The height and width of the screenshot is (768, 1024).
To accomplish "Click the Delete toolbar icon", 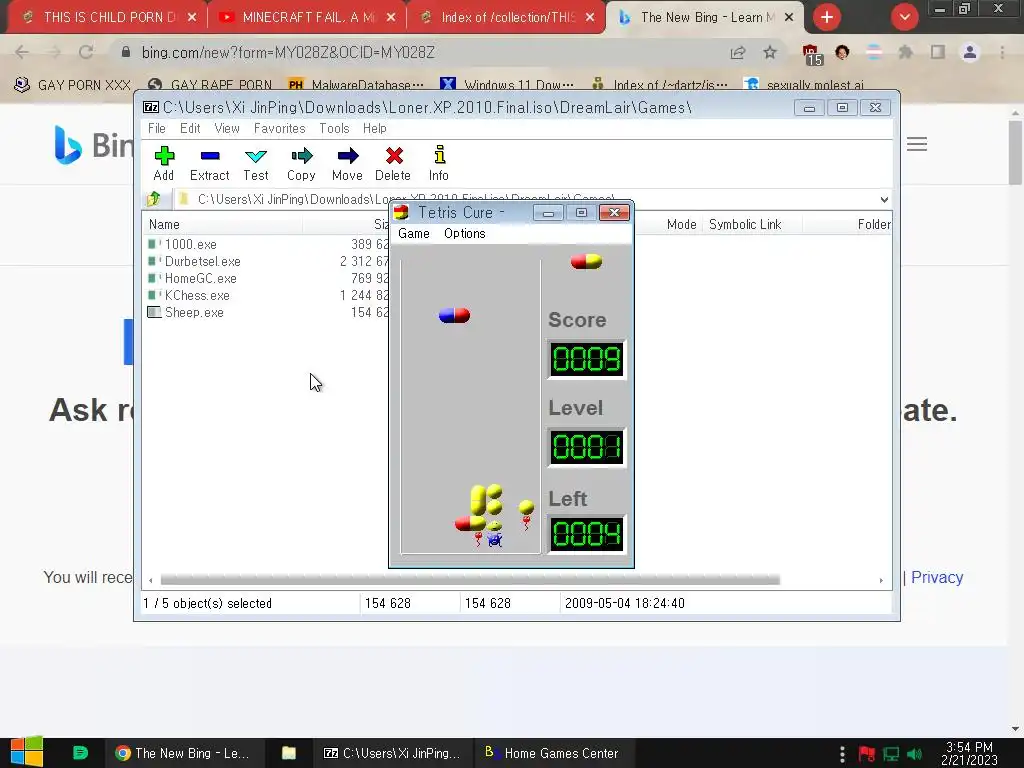I will 393,163.
